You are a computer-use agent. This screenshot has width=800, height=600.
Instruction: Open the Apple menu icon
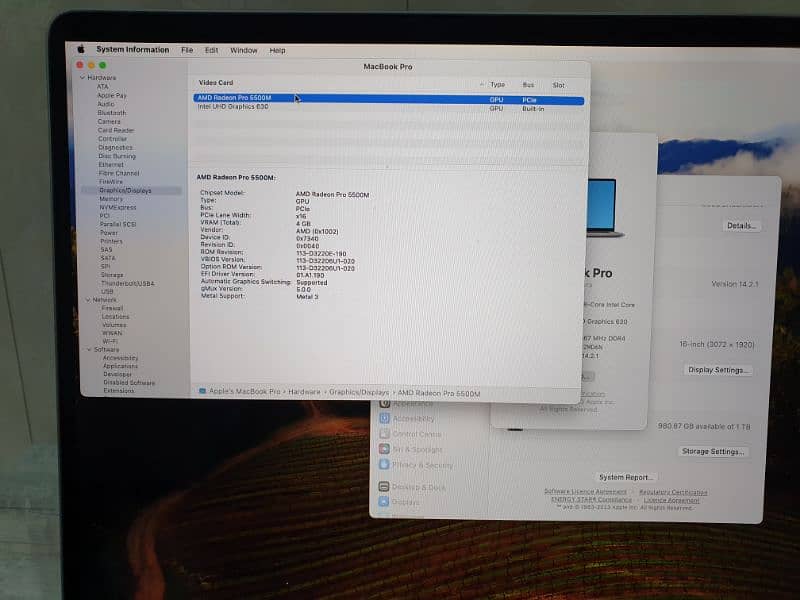tap(82, 49)
